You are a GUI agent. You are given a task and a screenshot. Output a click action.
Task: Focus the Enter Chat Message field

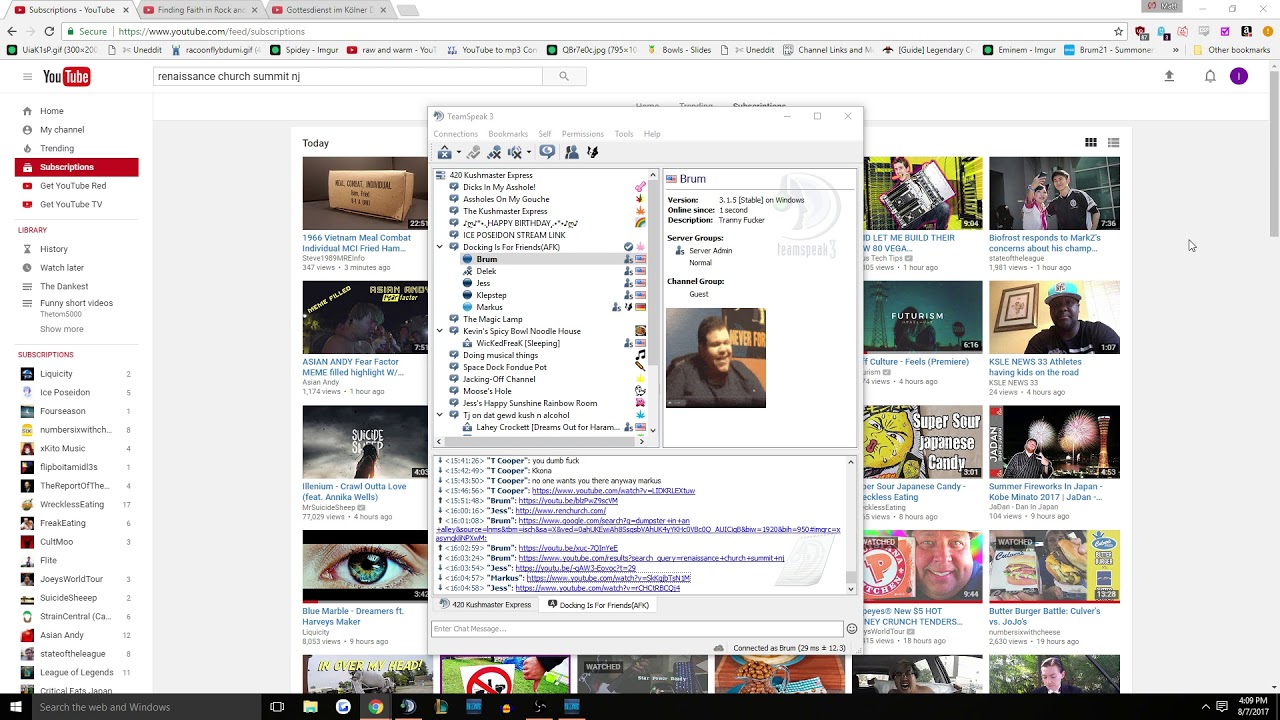coord(637,629)
